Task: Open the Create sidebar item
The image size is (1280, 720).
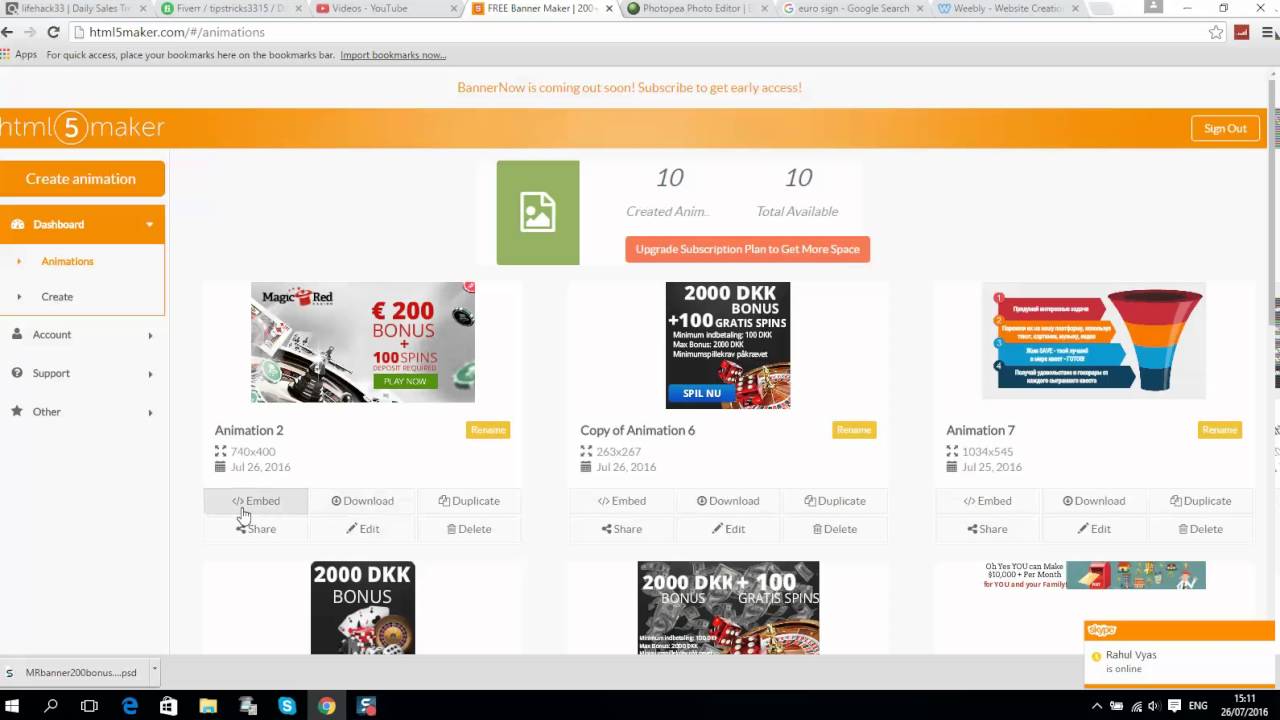Action: click(x=57, y=297)
